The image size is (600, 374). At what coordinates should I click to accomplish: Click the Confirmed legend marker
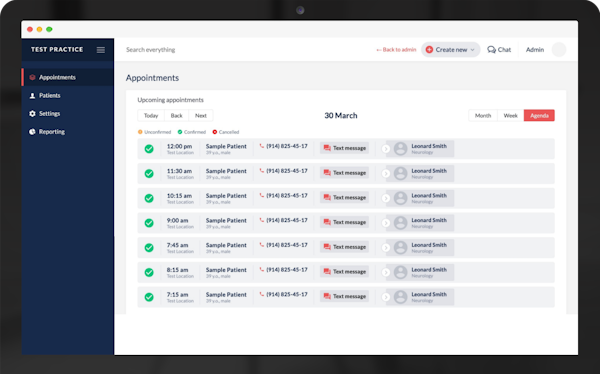coord(180,132)
